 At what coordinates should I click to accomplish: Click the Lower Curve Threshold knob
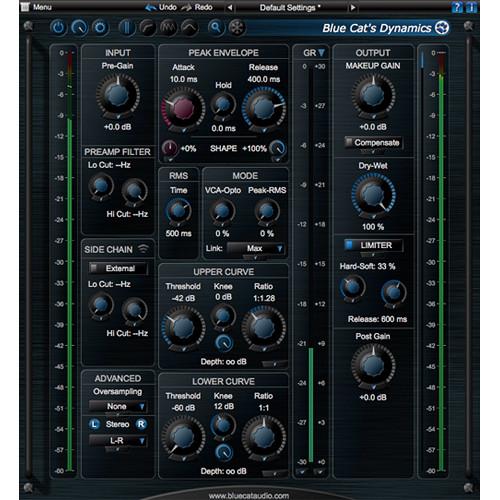(x=183, y=437)
